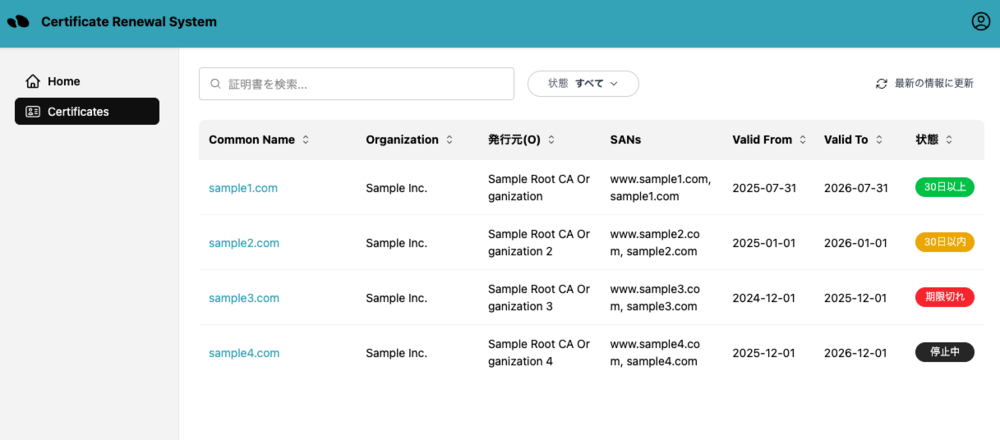
Task: Open the 状態 すべて filter dropdown
Action: click(x=583, y=84)
